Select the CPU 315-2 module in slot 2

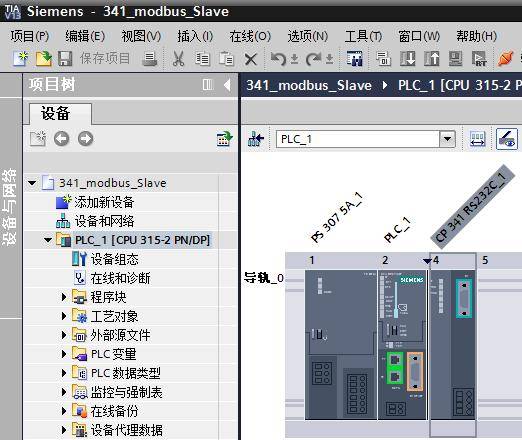click(402, 345)
